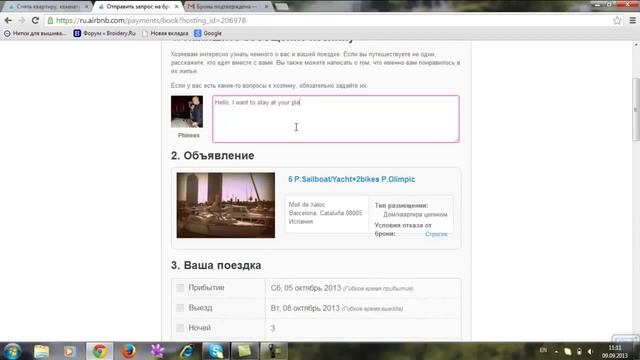The width and height of the screenshot is (640, 360).
Task: Click the page vertical scrollbar thumb
Action: (x=636, y=109)
